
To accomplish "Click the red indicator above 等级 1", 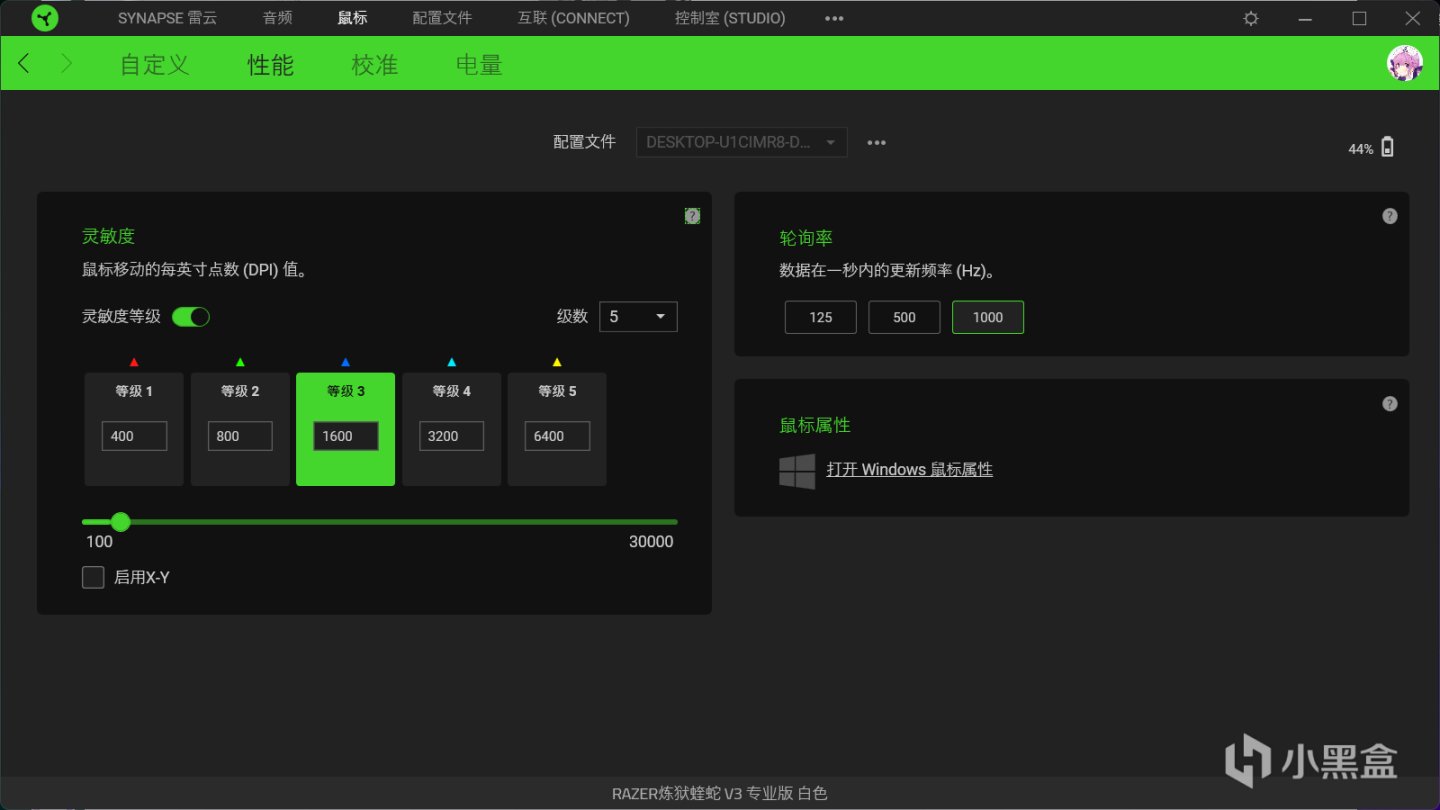I will pos(134,362).
